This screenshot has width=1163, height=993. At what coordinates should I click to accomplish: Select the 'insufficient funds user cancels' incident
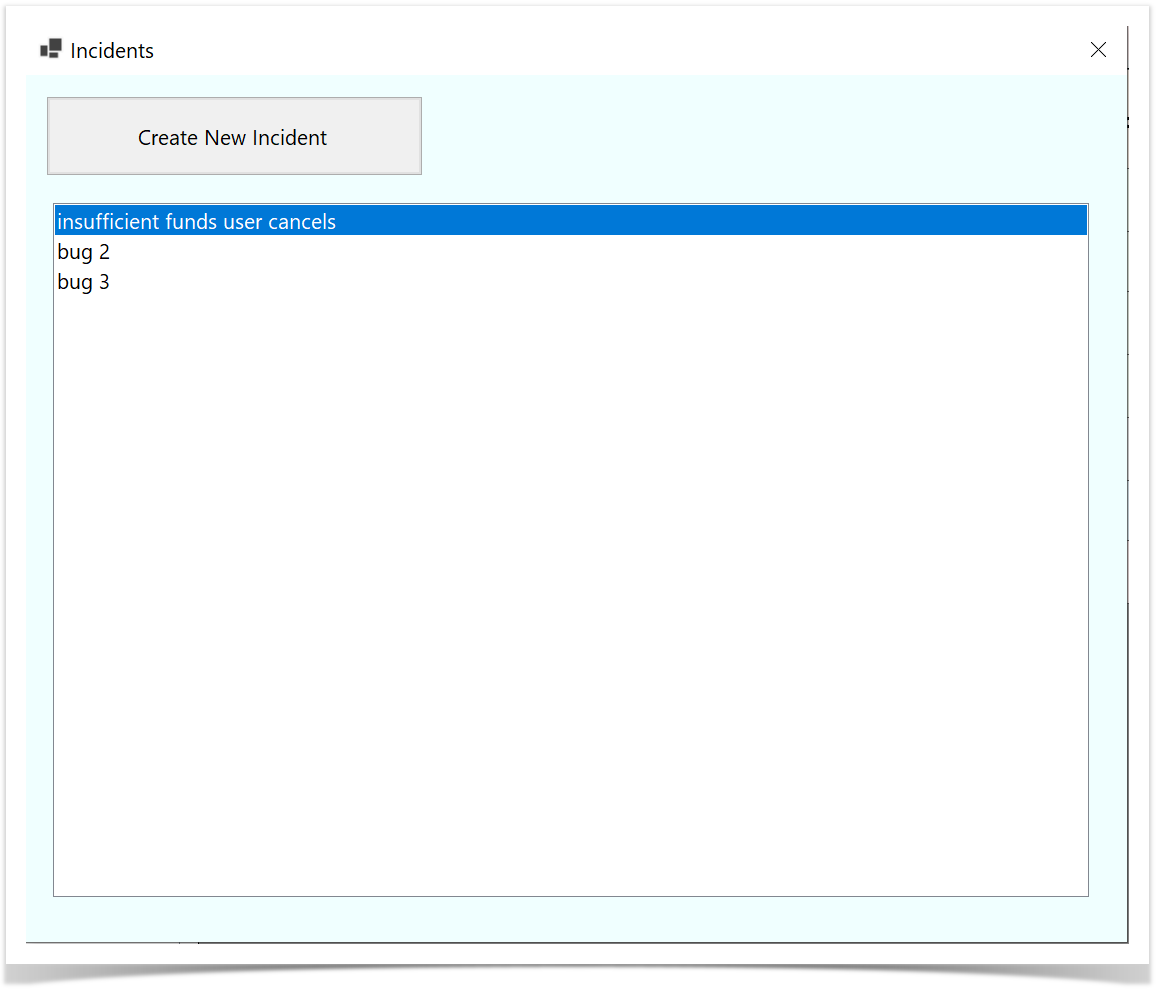pyautogui.click(x=197, y=221)
